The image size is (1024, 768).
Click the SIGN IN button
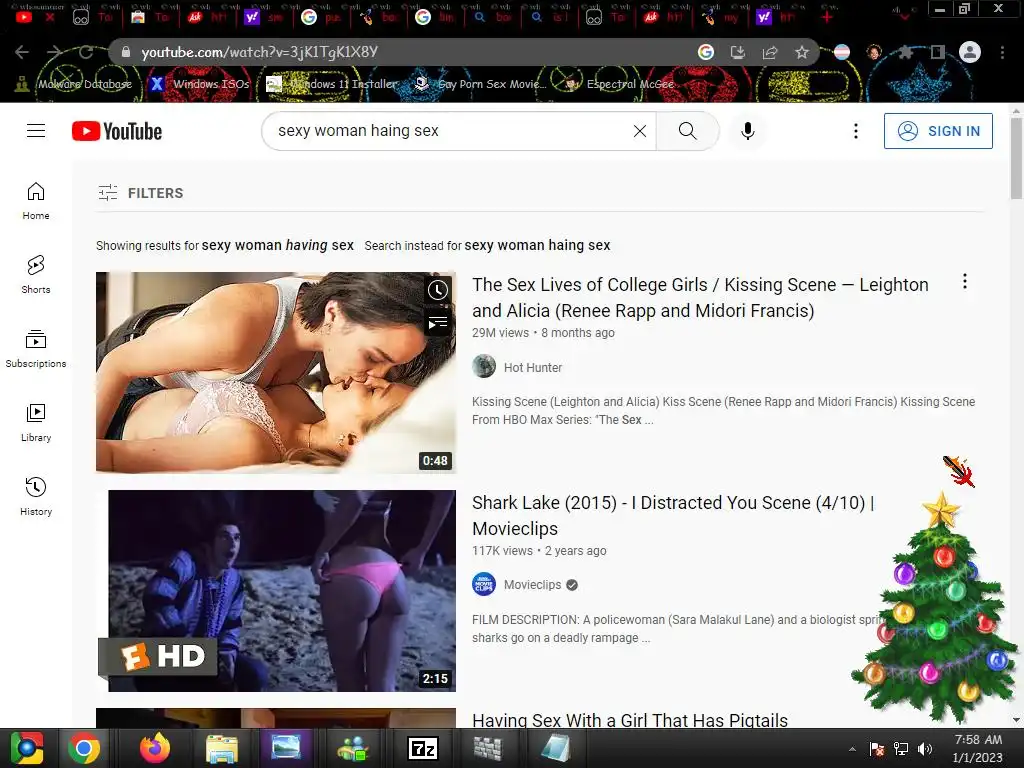click(x=938, y=131)
